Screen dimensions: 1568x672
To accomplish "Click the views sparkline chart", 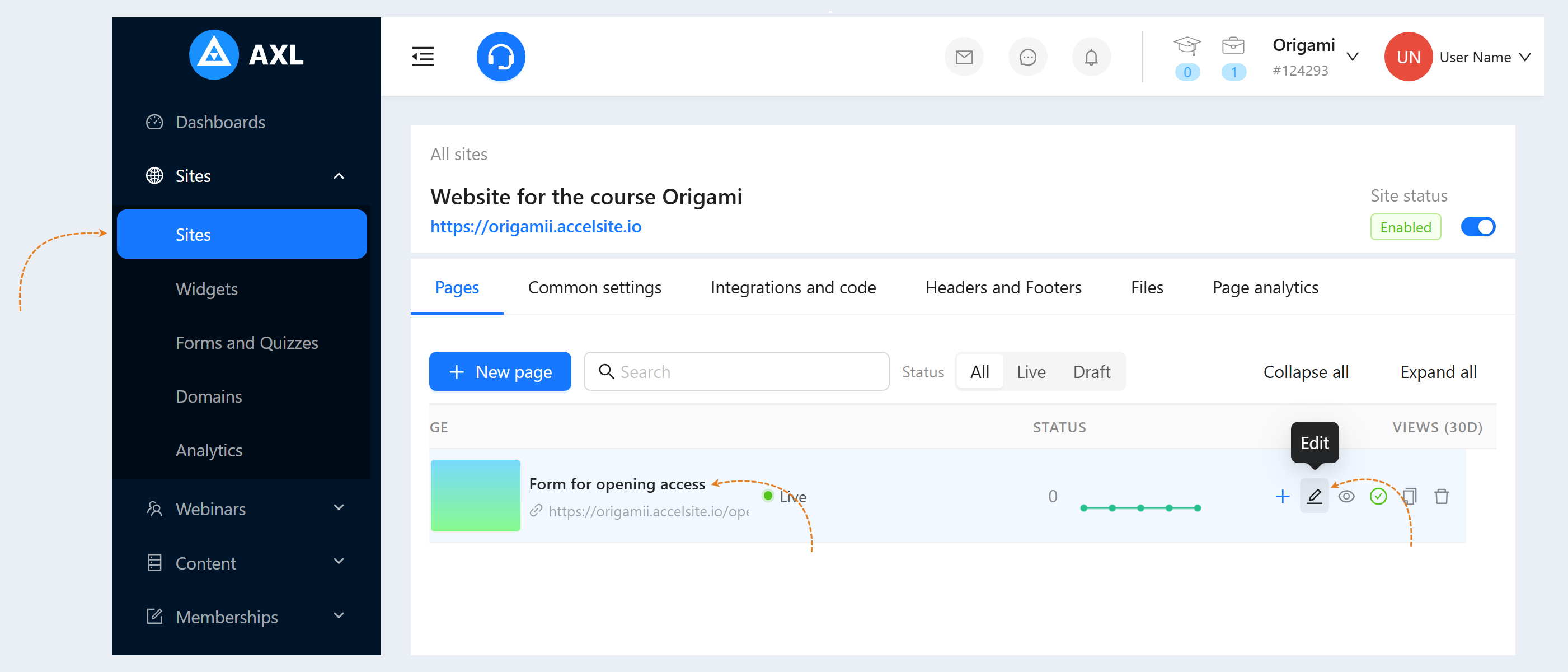I will coord(1139,507).
